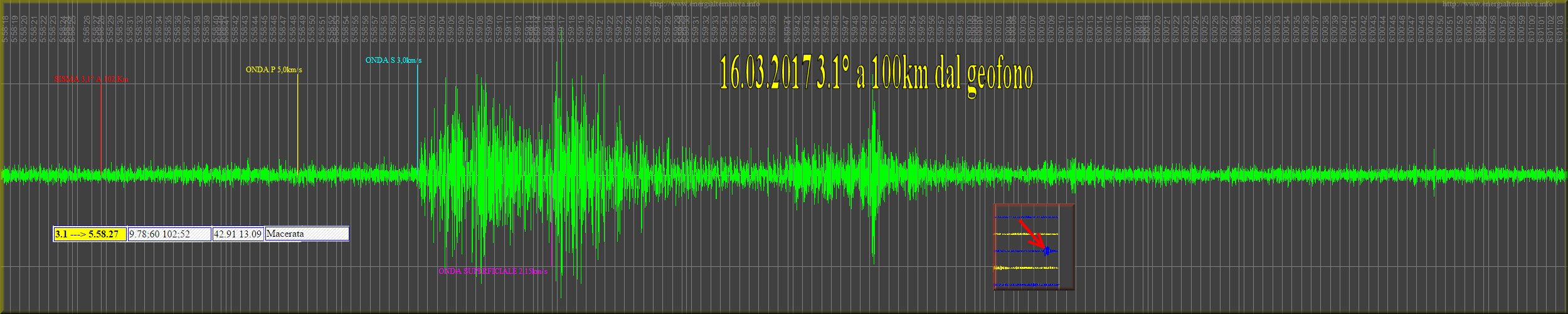Click the cyan ONDA S 3,0km/s marker
Viewport: 1568px width, 314px height.
click(394, 60)
